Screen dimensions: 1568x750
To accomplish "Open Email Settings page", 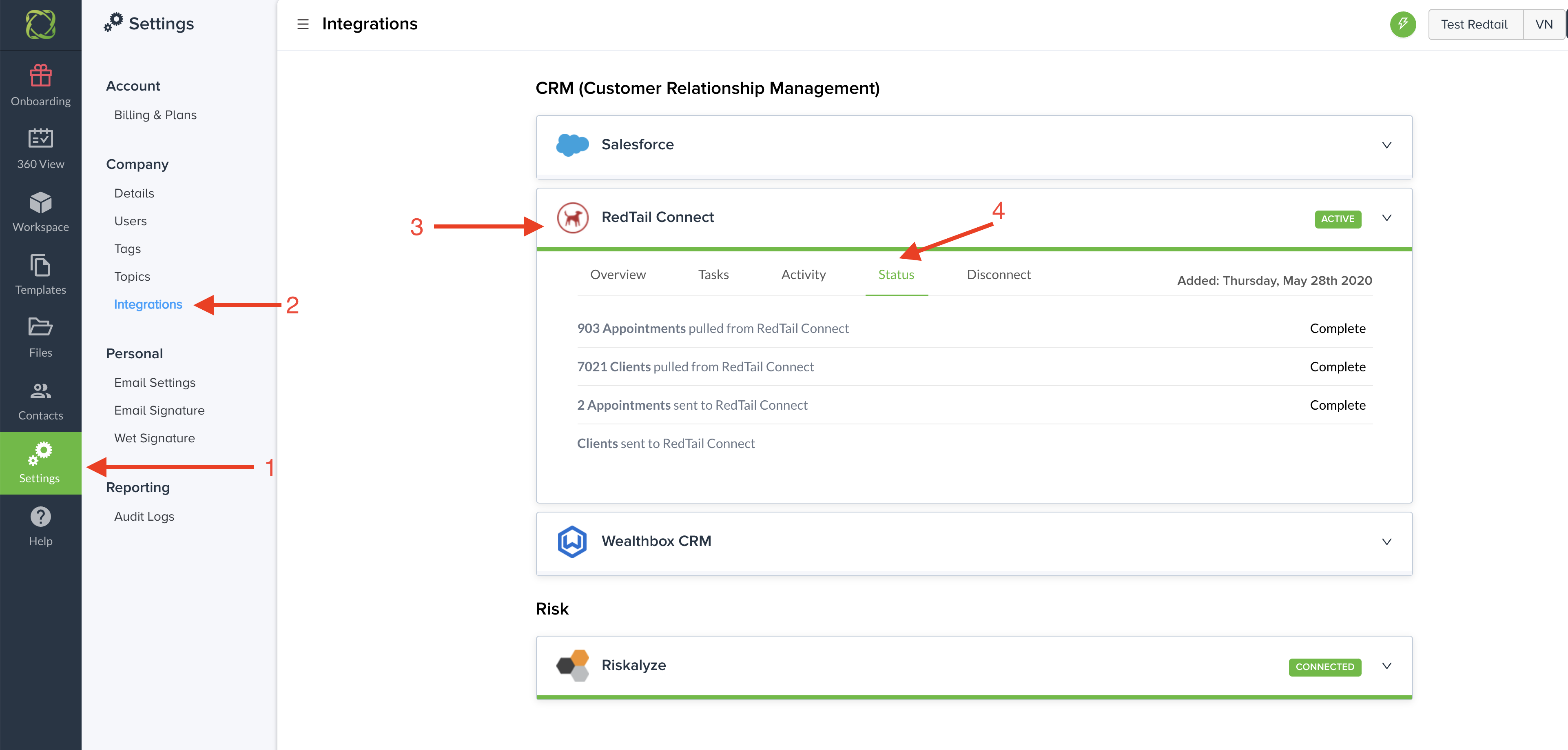I will (x=155, y=382).
